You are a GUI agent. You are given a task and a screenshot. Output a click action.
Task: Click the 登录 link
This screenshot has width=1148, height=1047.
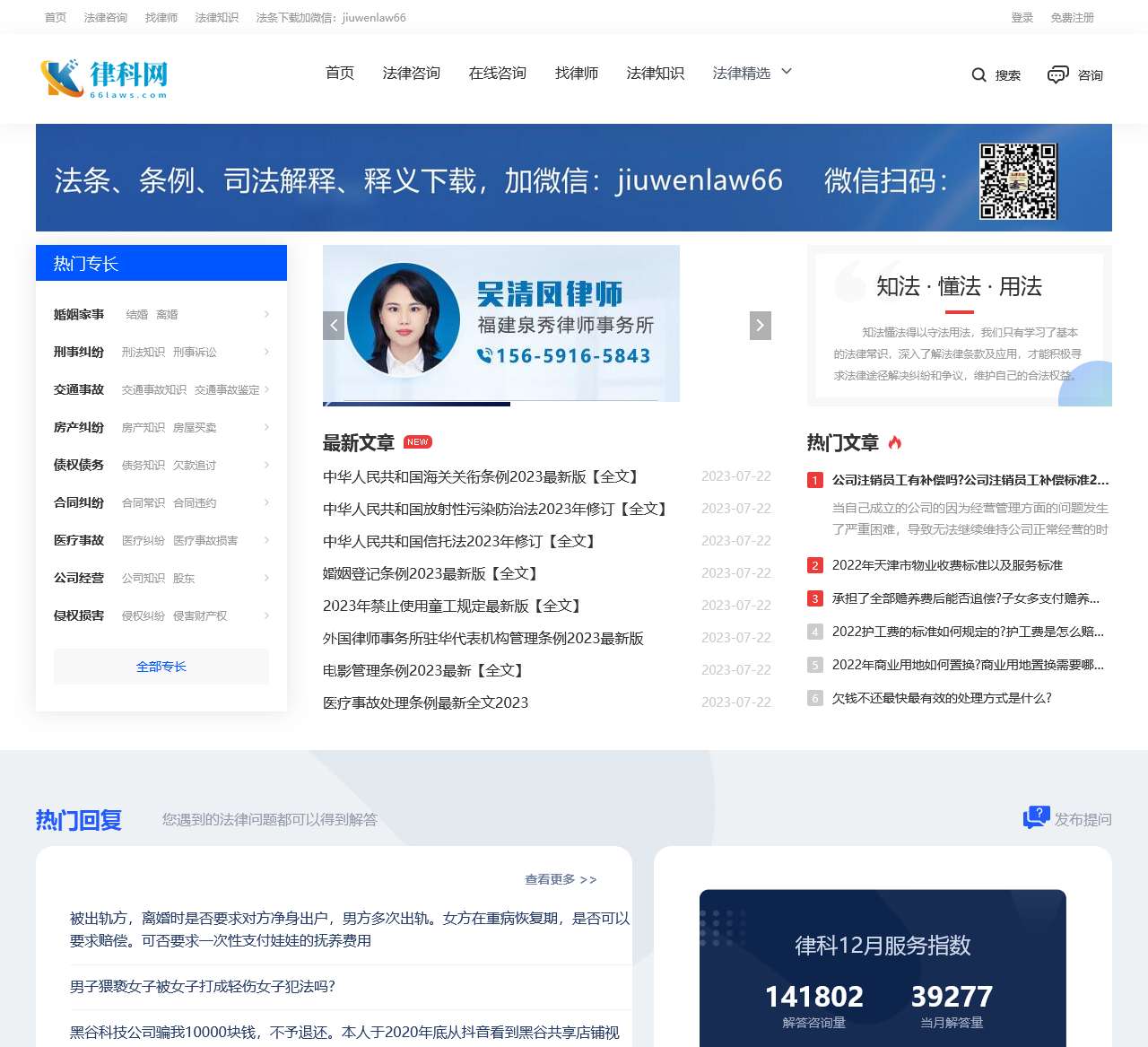coord(1022,17)
